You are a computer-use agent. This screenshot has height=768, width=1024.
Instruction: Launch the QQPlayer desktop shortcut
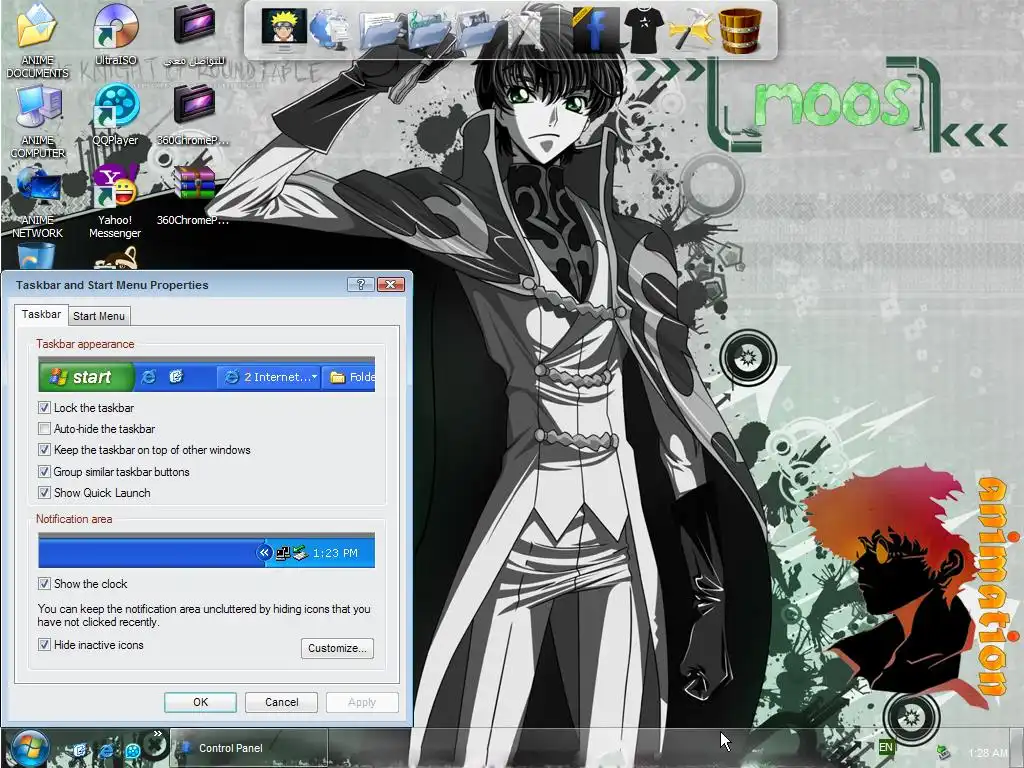116,114
